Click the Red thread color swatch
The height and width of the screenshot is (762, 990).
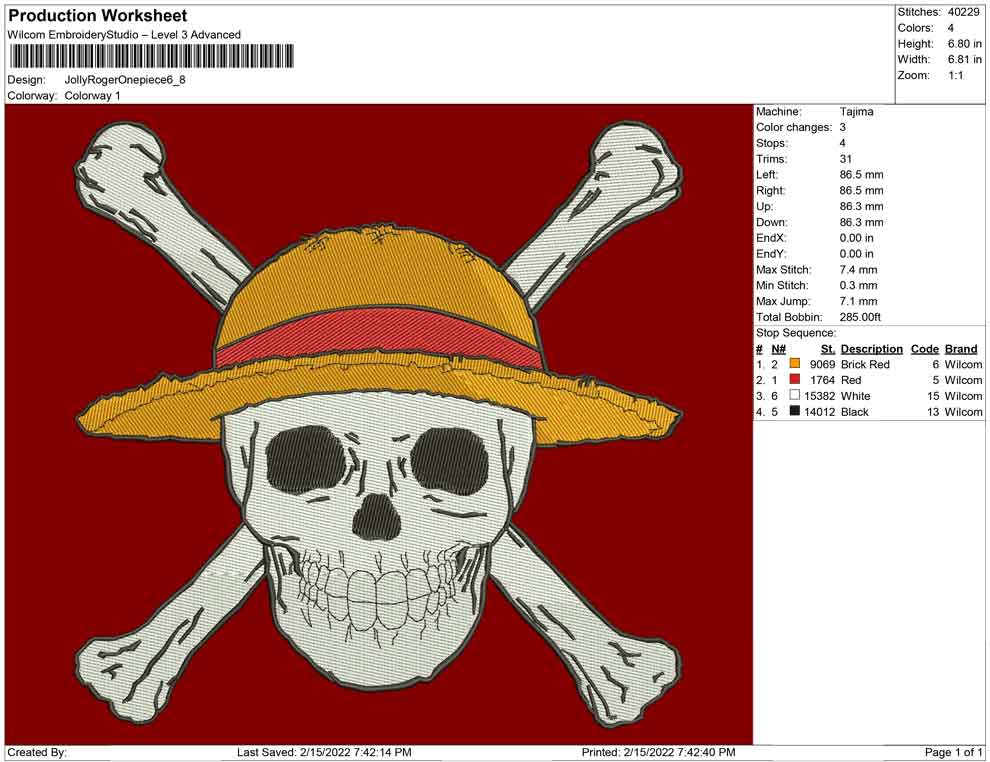pyautogui.click(x=795, y=379)
